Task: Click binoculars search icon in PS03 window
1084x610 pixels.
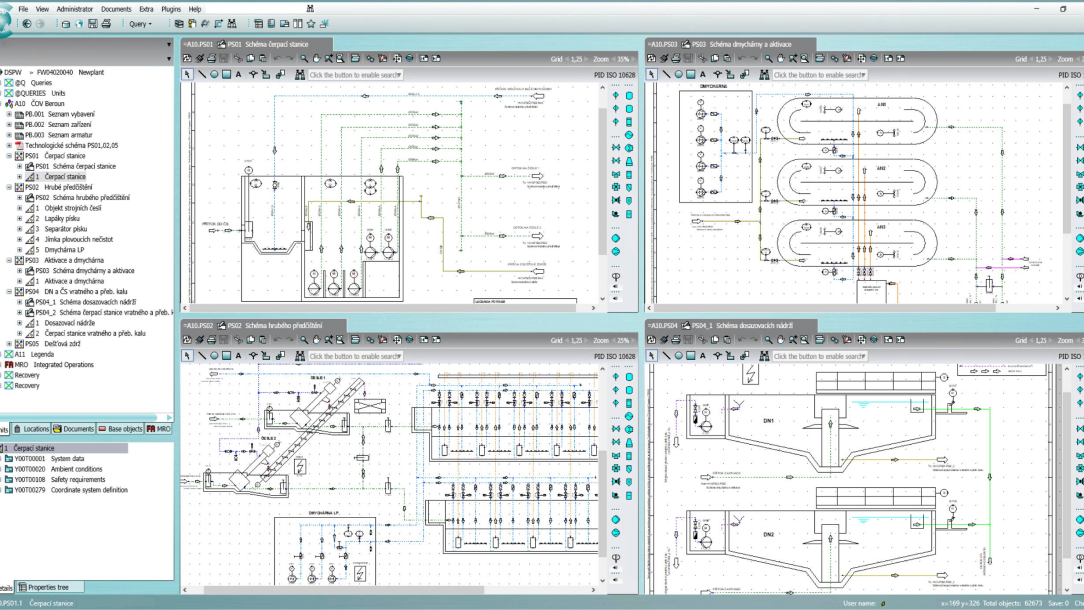Action: pyautogui.click(x=765, y=74)
